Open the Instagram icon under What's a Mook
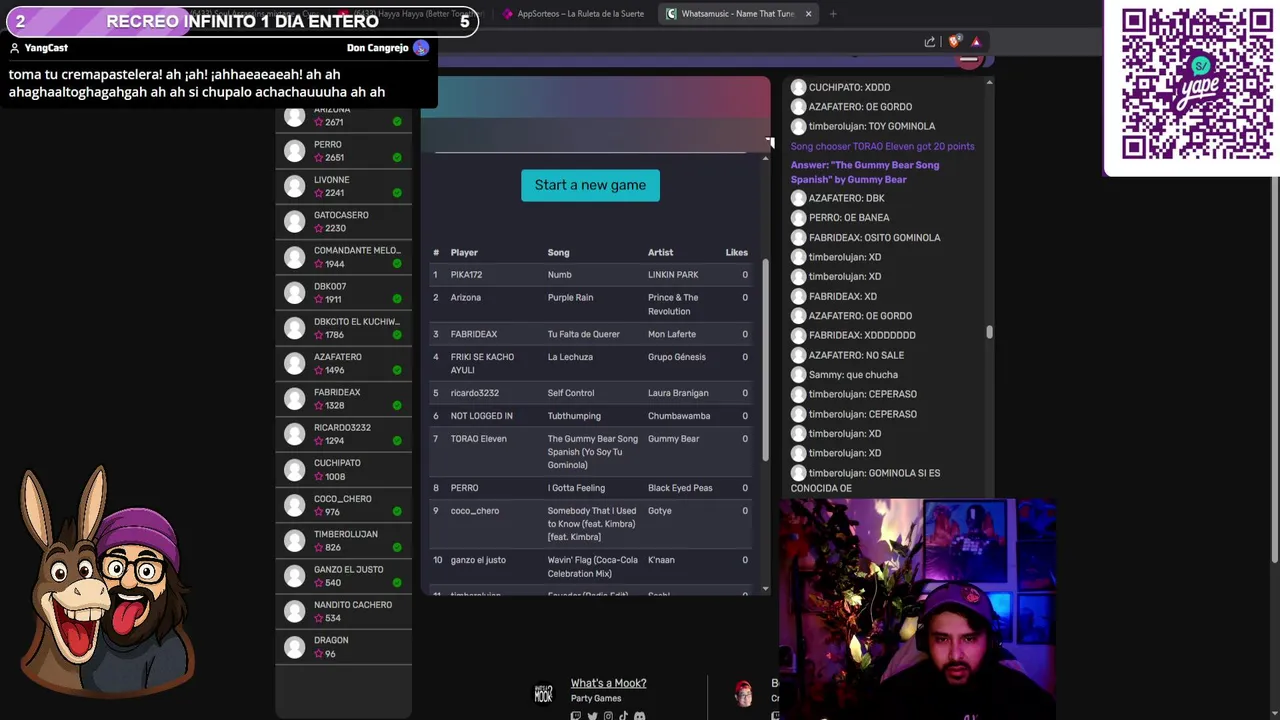Viewport: 1280px width, 720px height. (x=608, y=716)
